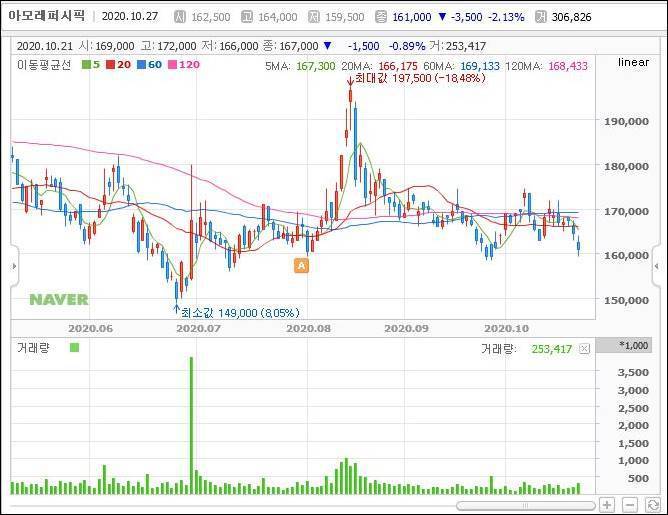668x515 pixels.
Task: Click the orange A event marker
Action: pos(301,266)
